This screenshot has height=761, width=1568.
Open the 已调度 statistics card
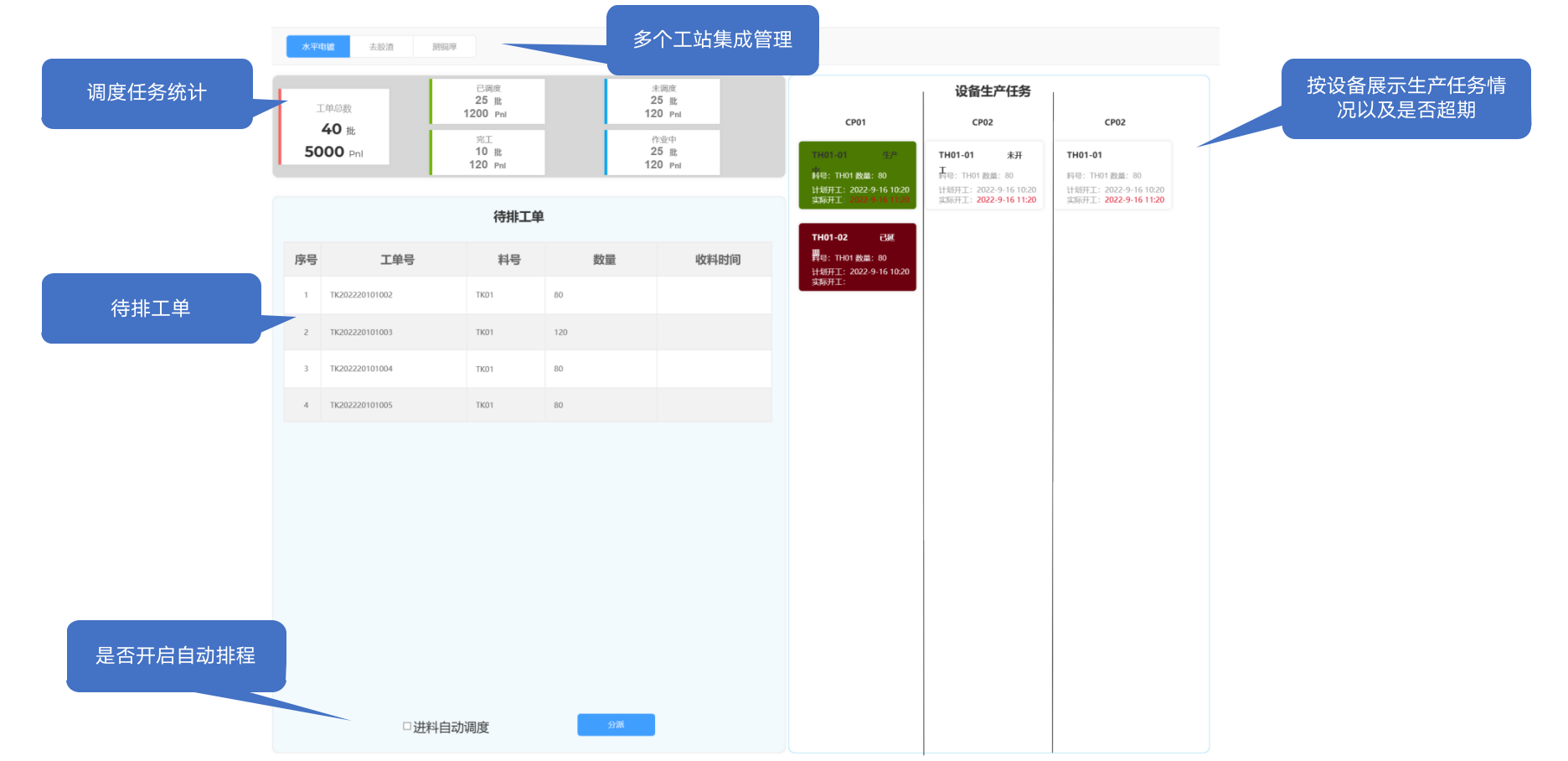488,101
